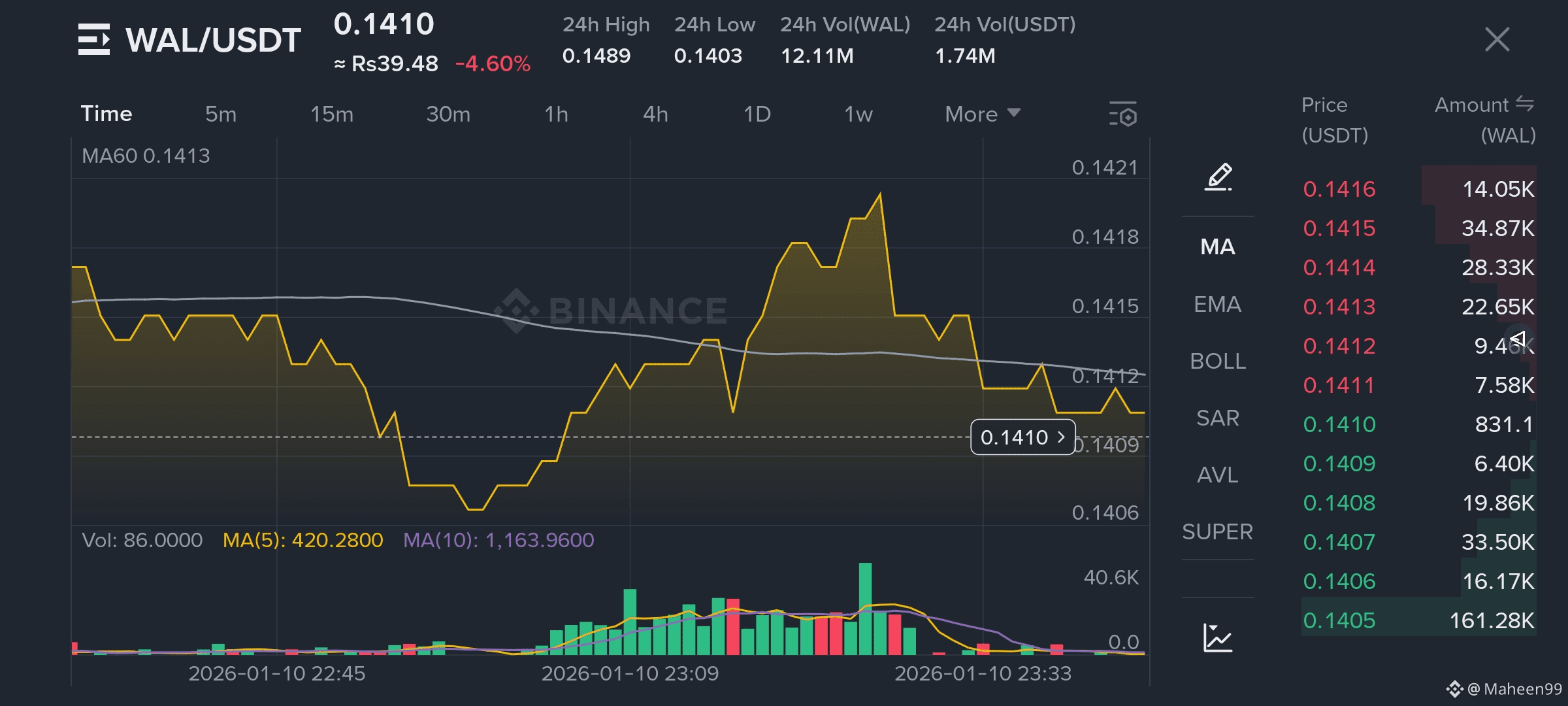The image size is (1568, 706).
Task: Close the full-screen chart view
Action: tap(1497, 39)
